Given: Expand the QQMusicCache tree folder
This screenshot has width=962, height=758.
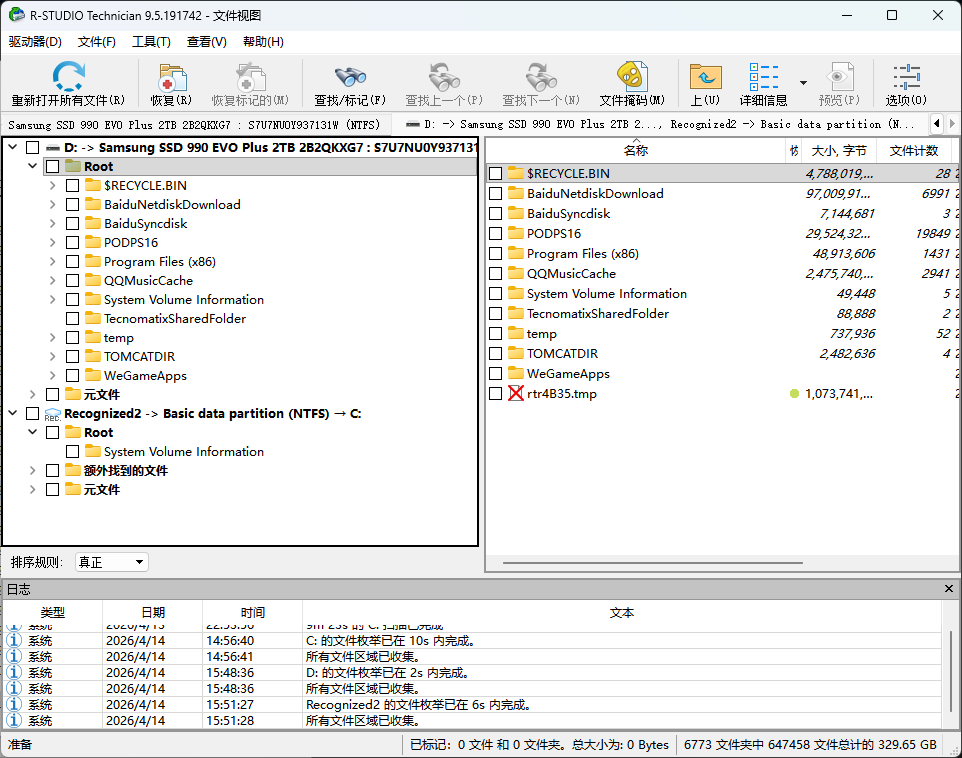Looking at the screenshot, I should [x=52, y=281].
